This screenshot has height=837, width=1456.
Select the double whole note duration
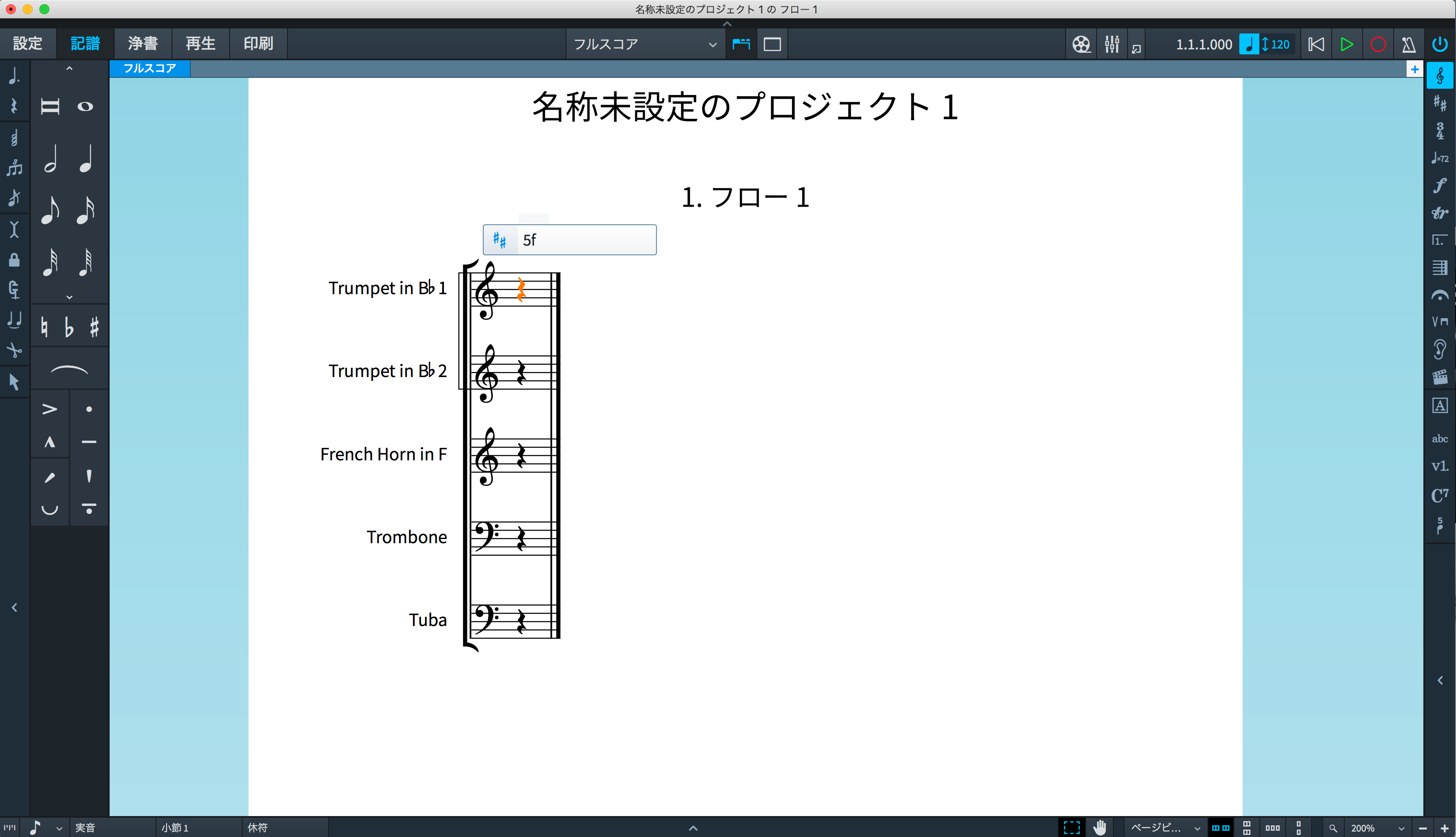coord(51,107)
